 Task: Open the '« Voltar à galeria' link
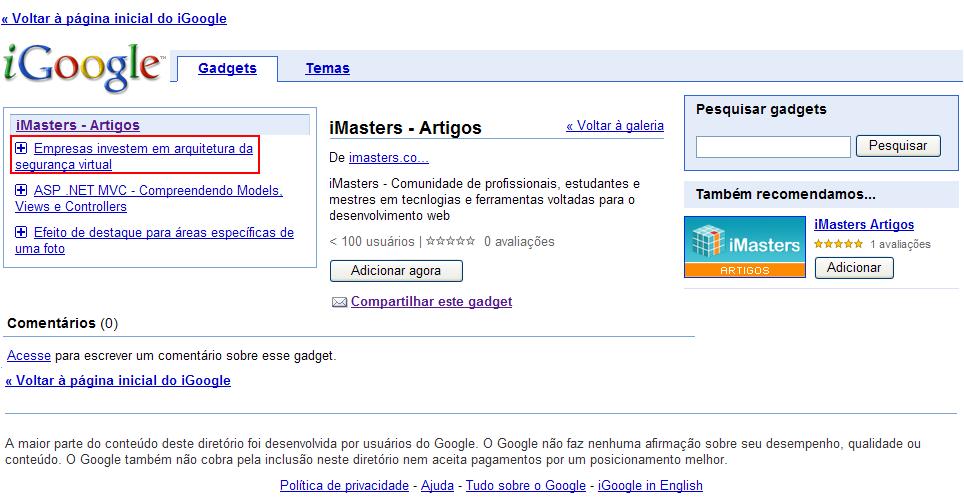tap(614, 125)
